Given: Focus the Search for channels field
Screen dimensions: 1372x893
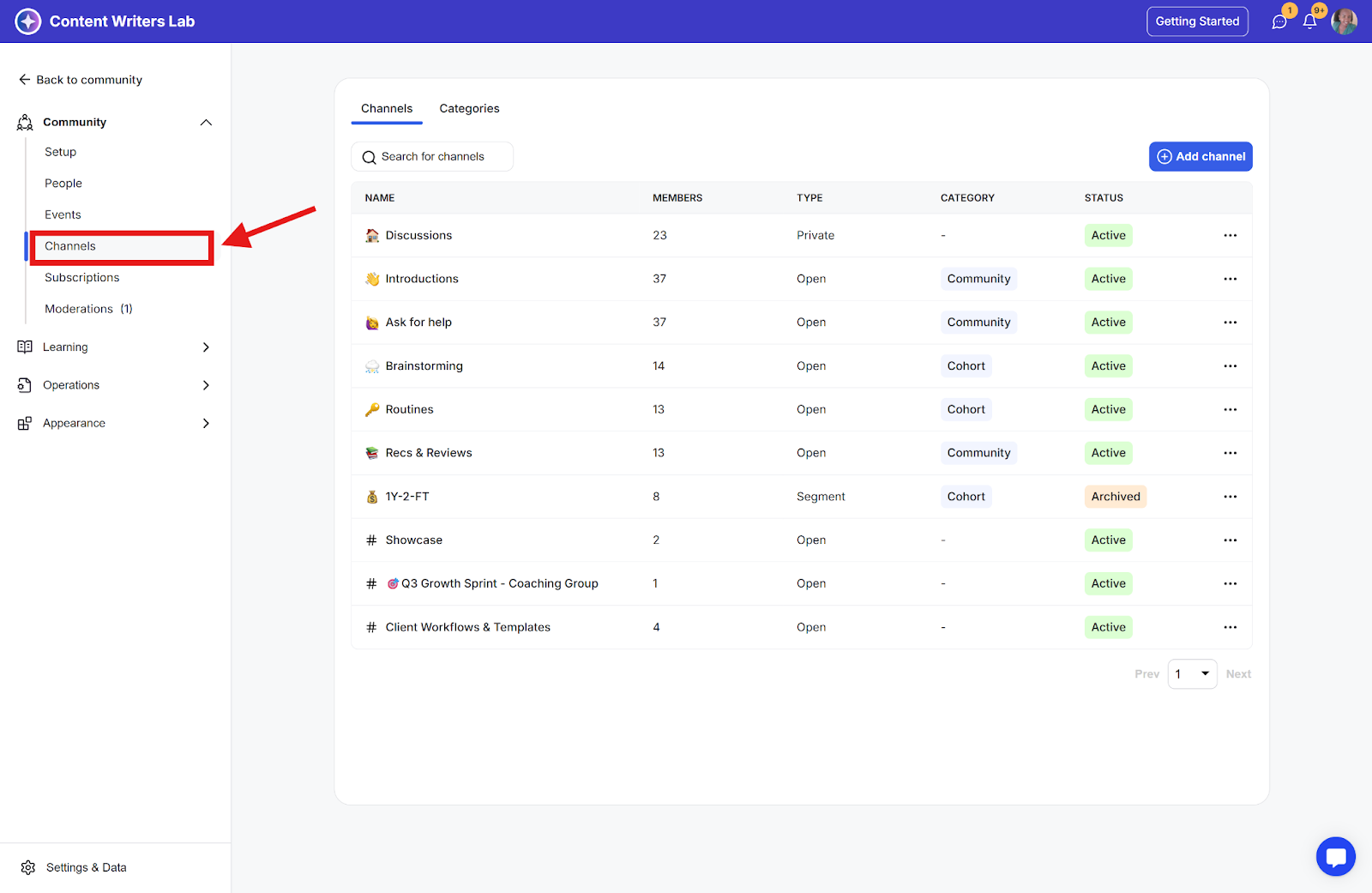Looking at the screenshot, I should [432, 156].
